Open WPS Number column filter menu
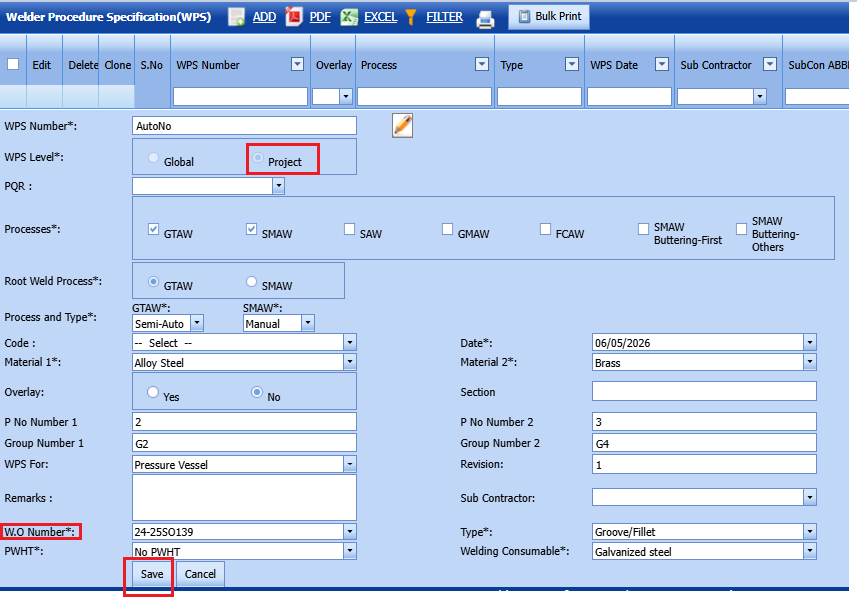857x601 pixels. click(297, 64)
